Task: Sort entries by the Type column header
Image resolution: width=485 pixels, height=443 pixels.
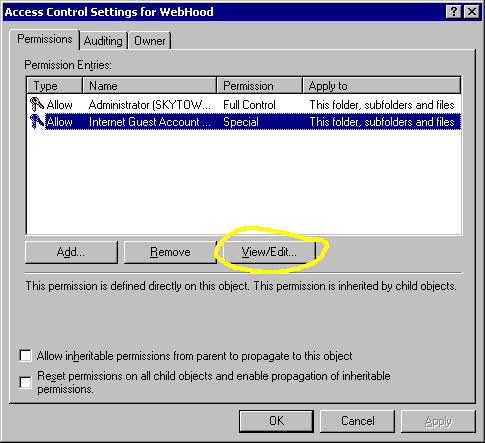Action: point(54,86)
